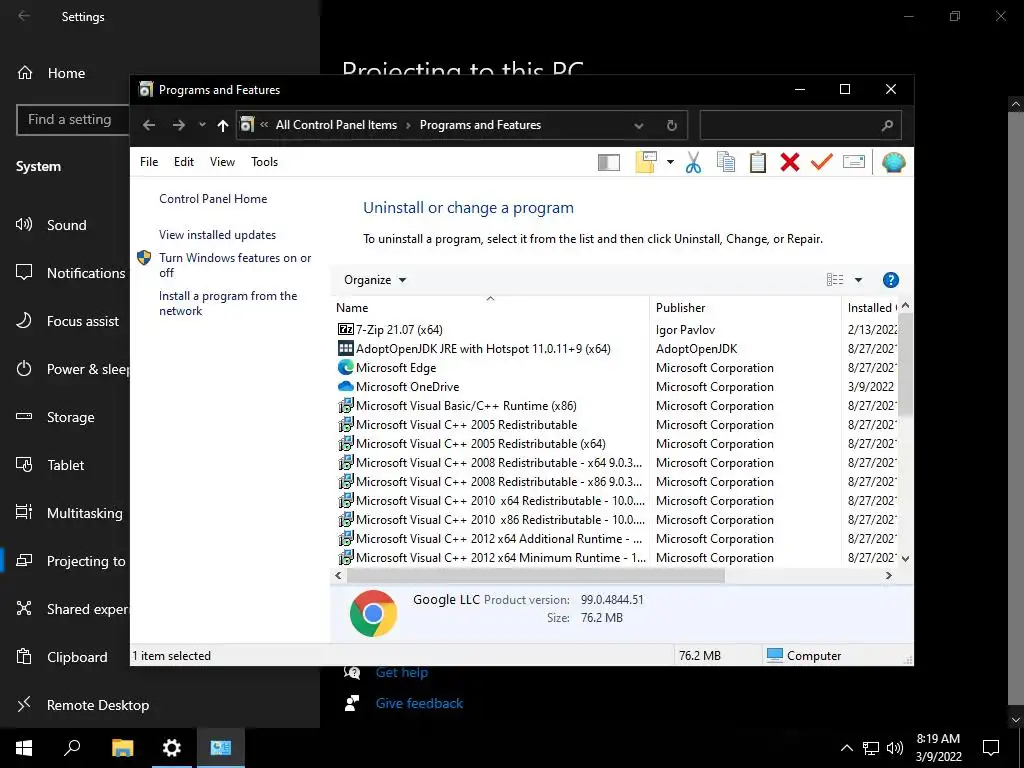This screenshot has height=768, width=1024.
Task: Click the forward navigation arrow
Action: click(x=178, y=125)
